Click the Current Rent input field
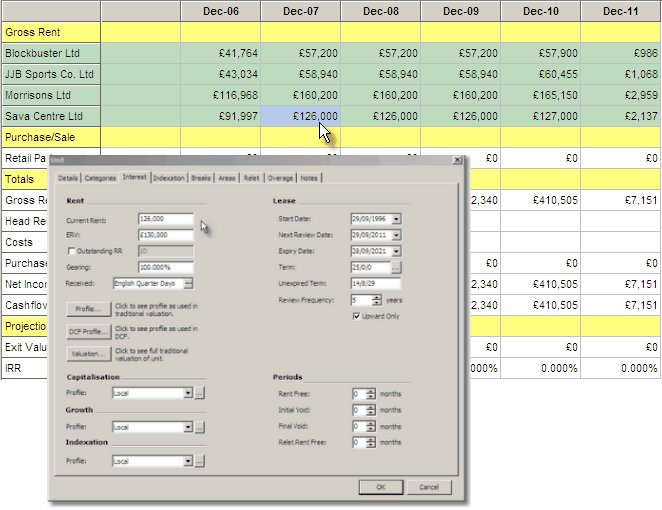 pos(166,219)
